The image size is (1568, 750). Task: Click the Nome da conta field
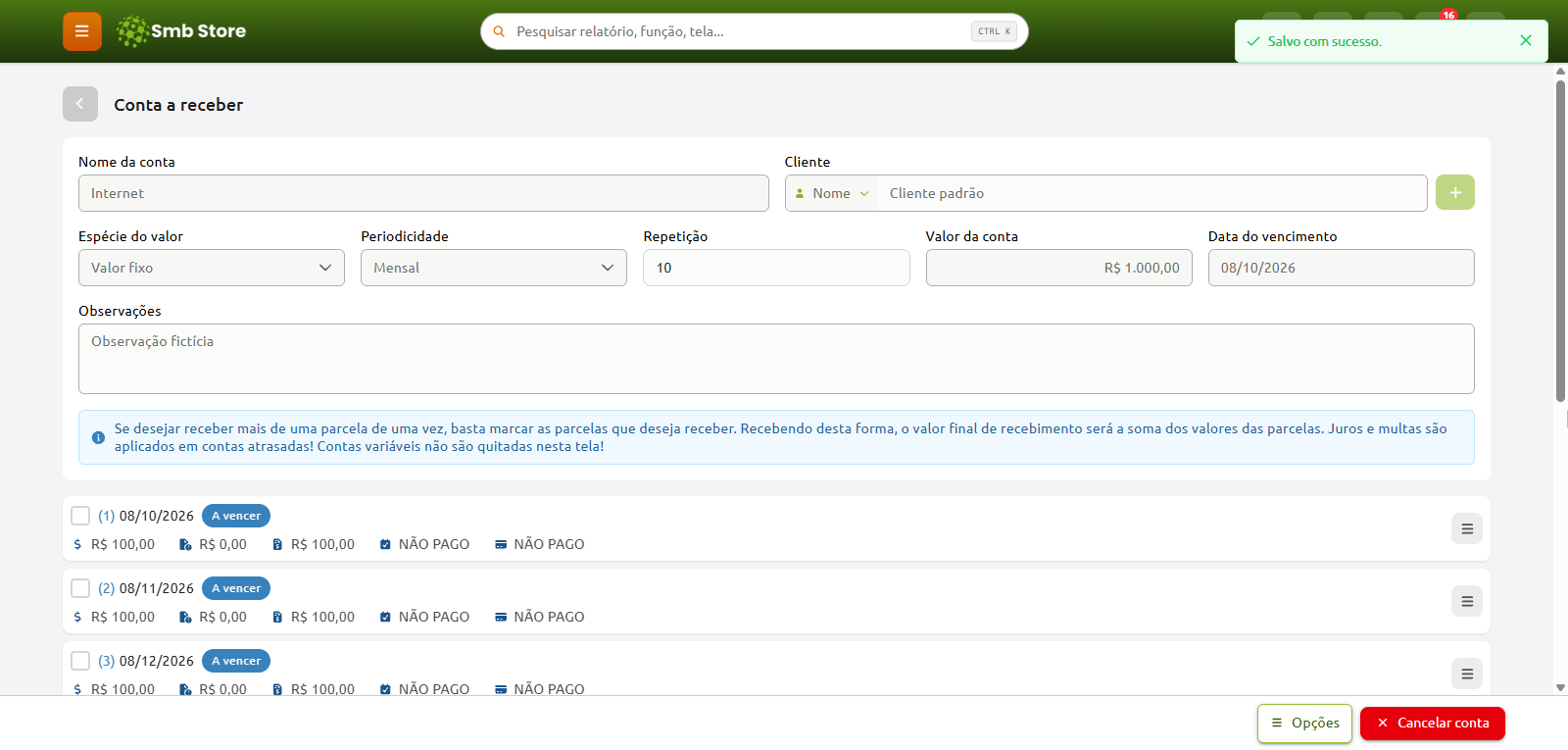tap(423, 193)
